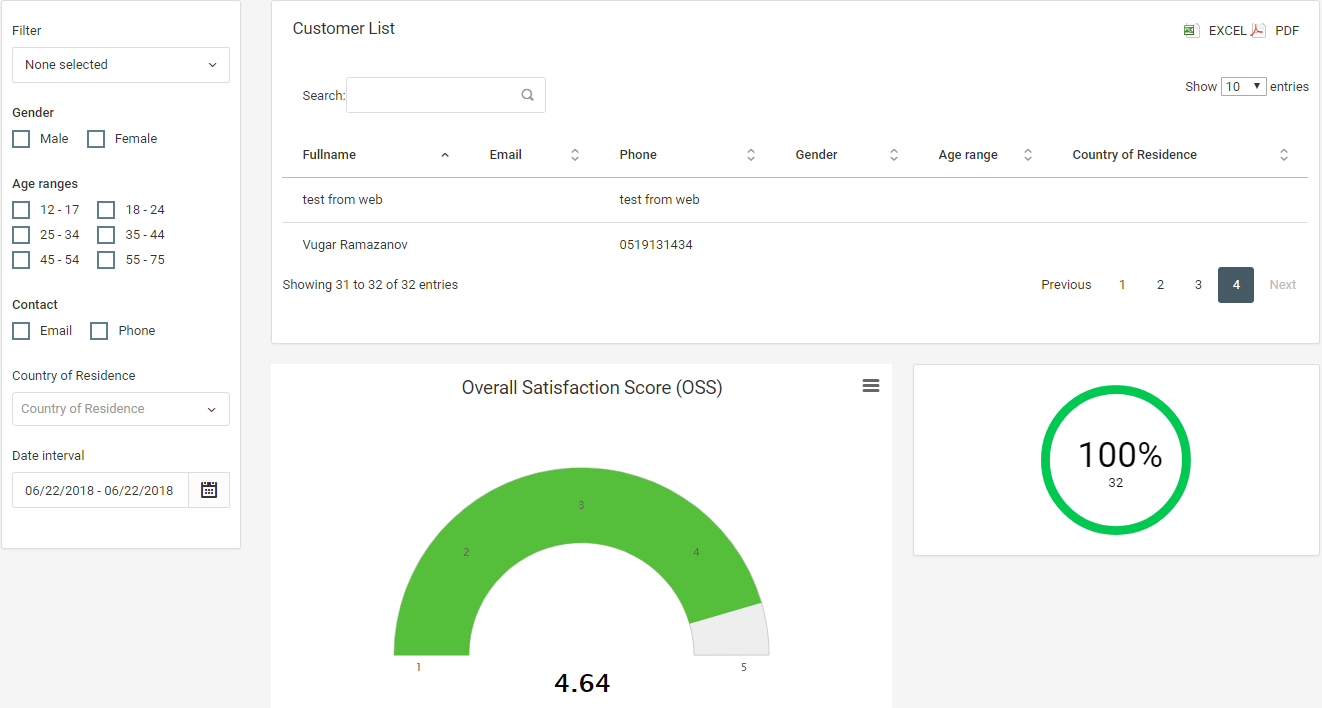
Task: Sort by Country of Residence arrows
Action: (1284, 155)
